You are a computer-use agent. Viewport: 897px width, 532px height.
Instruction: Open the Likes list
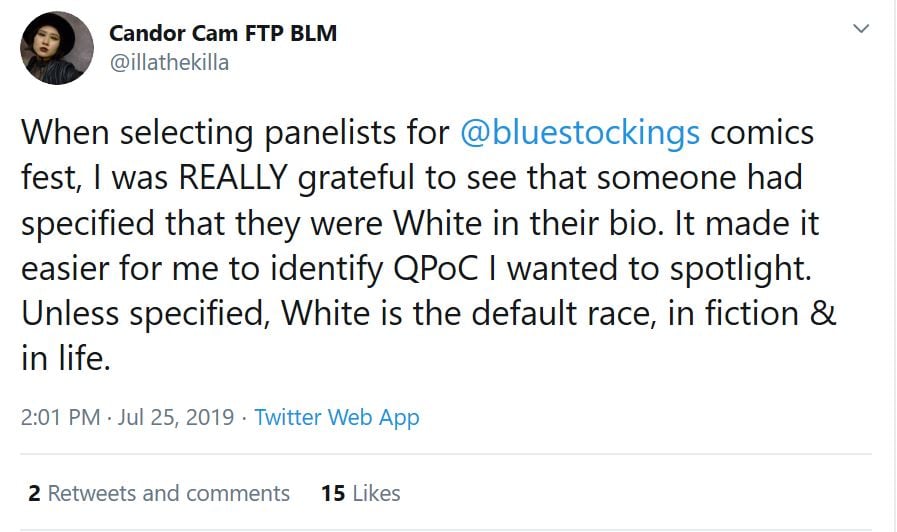point(375,493)
